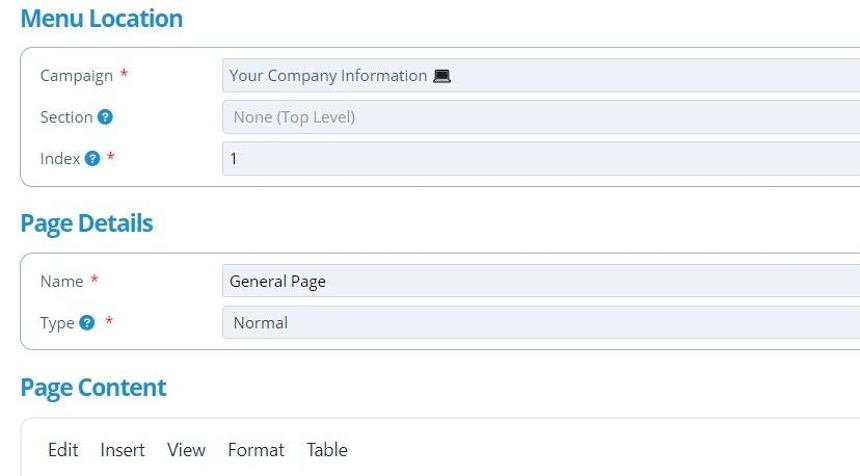860x476 pixels.
Task: Open the Edit menu in editor
Action: [x=63, y=450]
